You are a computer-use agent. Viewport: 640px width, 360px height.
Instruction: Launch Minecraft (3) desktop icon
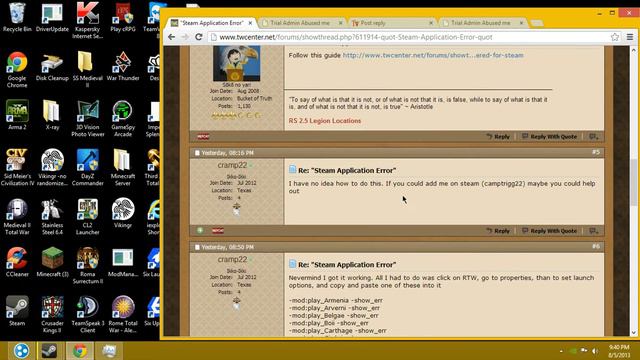tap(52, 262)
